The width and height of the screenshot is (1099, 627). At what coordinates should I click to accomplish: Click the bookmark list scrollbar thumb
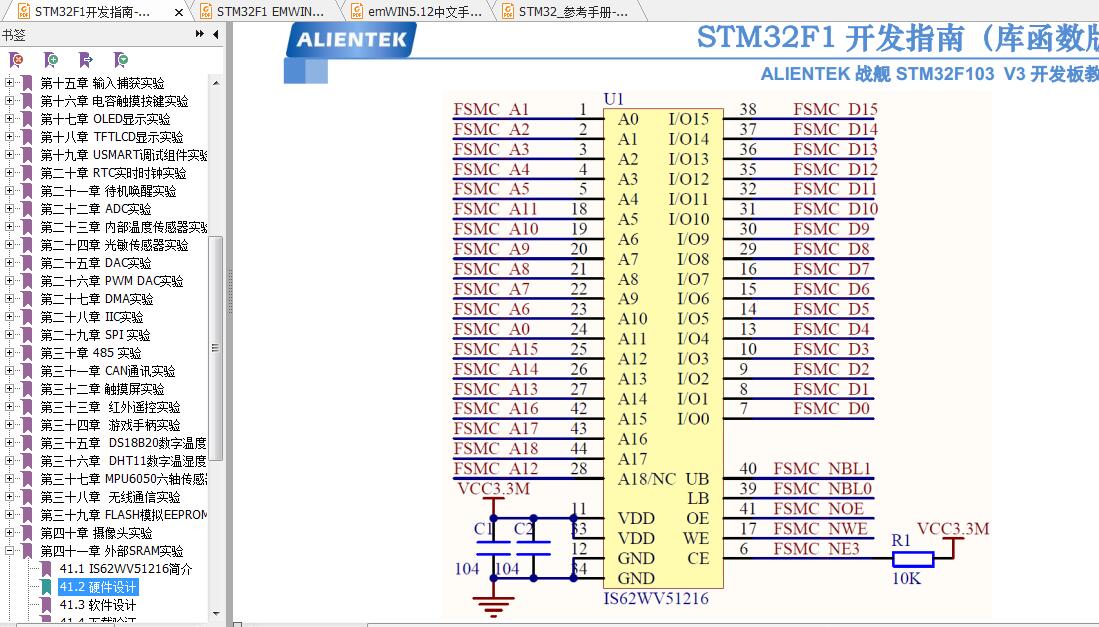(216, 348)
